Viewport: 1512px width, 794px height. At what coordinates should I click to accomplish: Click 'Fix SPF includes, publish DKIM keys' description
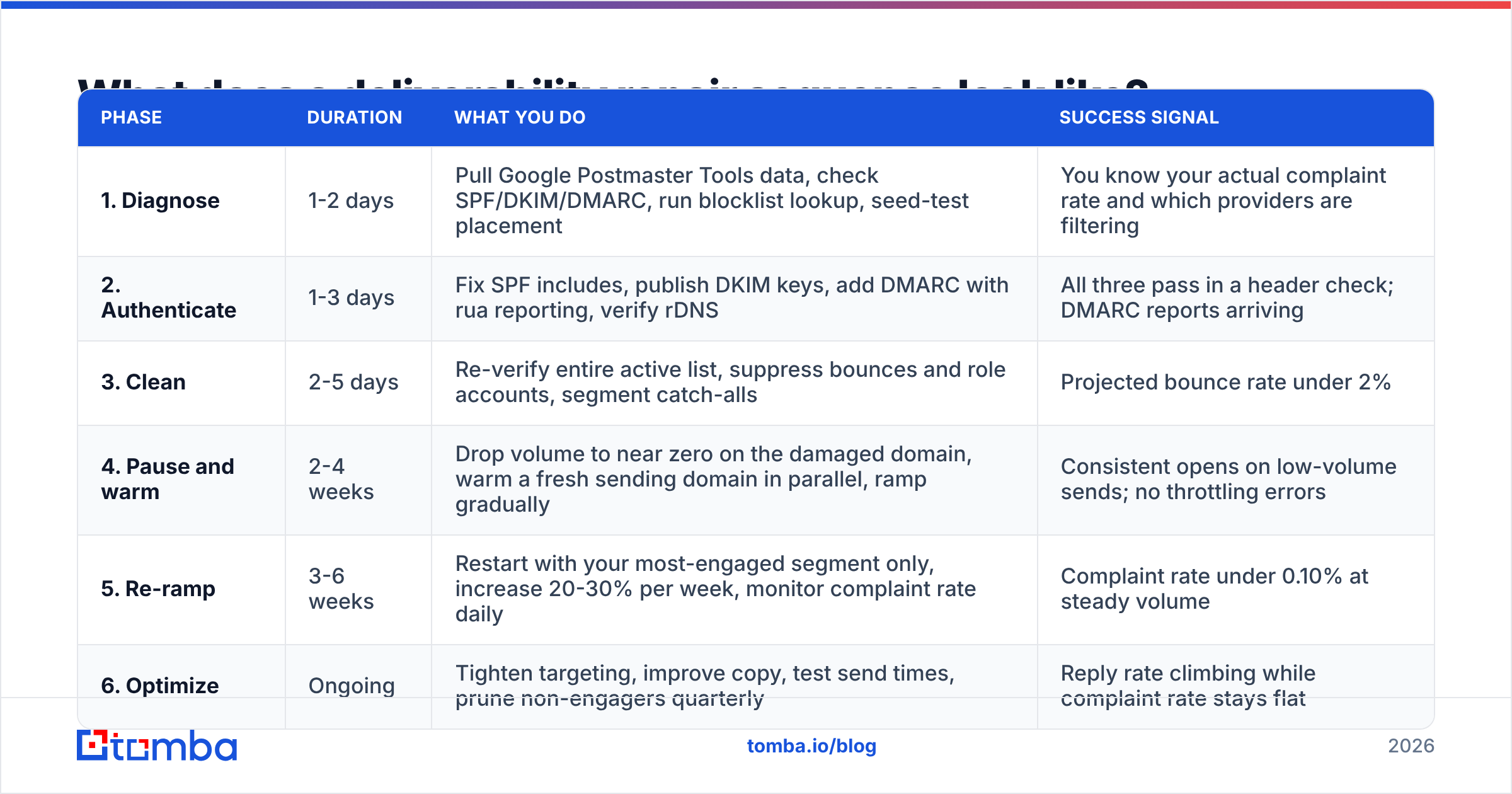click(735, 298)
